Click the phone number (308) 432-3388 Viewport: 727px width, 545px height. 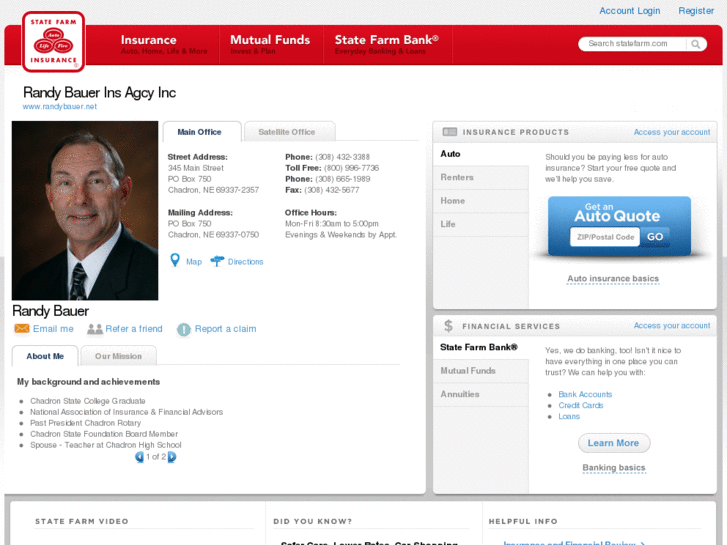343,157
